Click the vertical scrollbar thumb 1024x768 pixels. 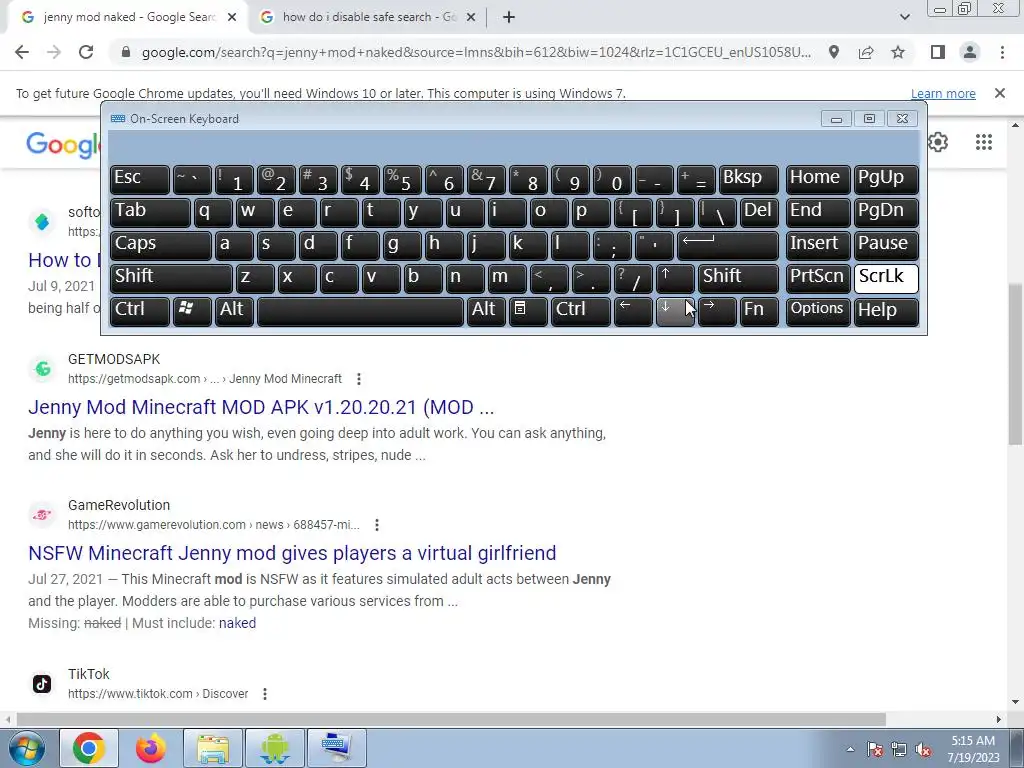click(1016, 364)
